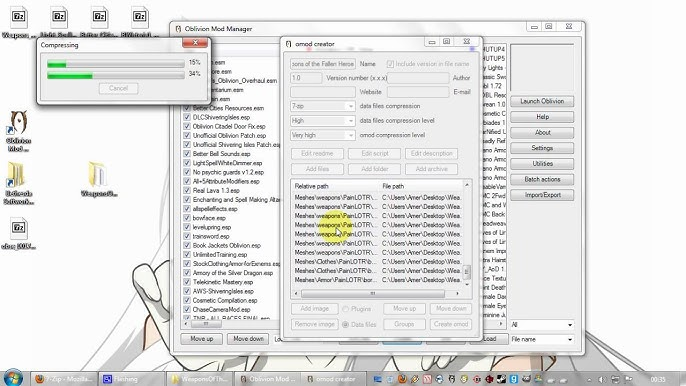Toggle LightSpellWhiteDimmer.esp checkbox
This screenshot has height=386, width=686.
point(187,163)
